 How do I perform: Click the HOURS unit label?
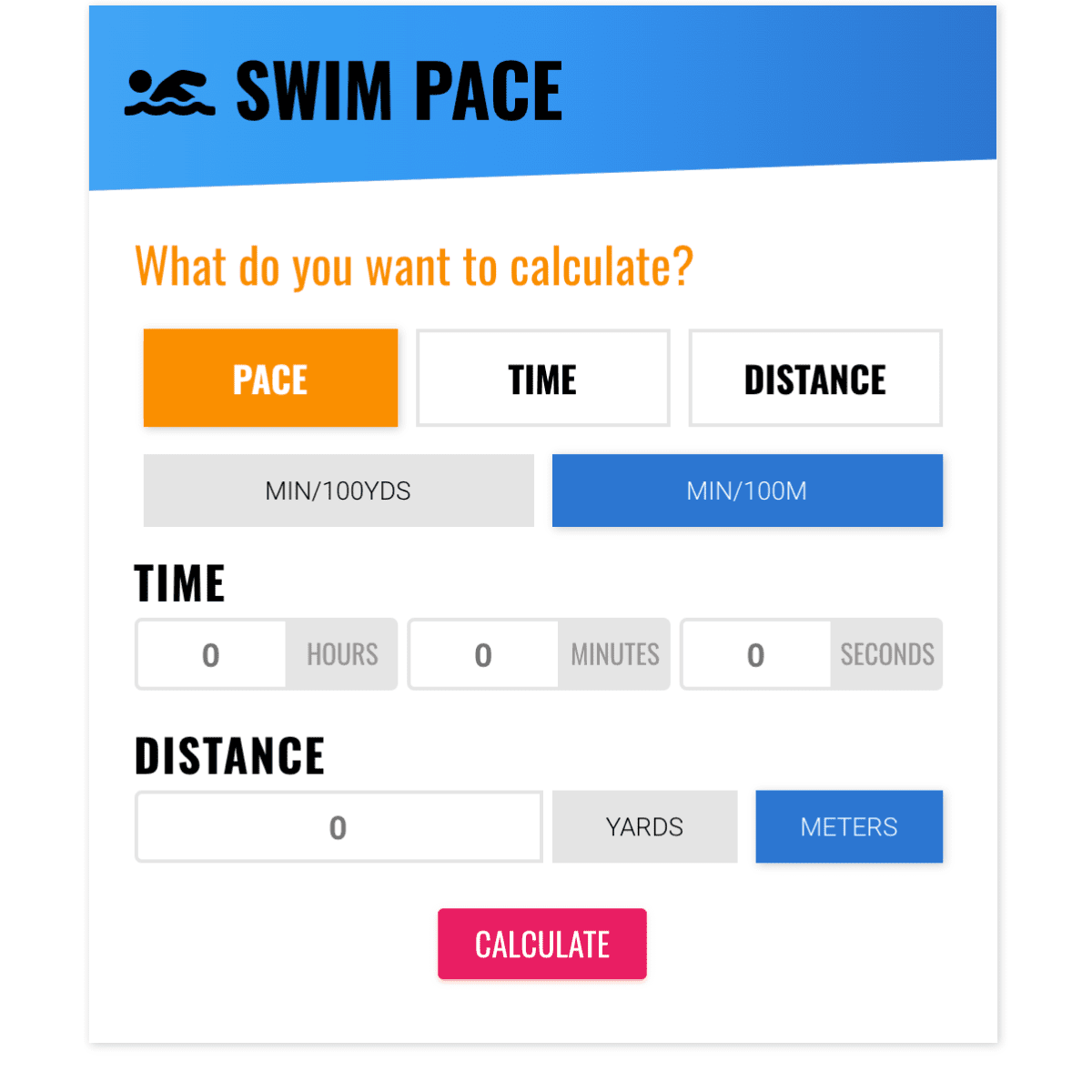[341, 653]
